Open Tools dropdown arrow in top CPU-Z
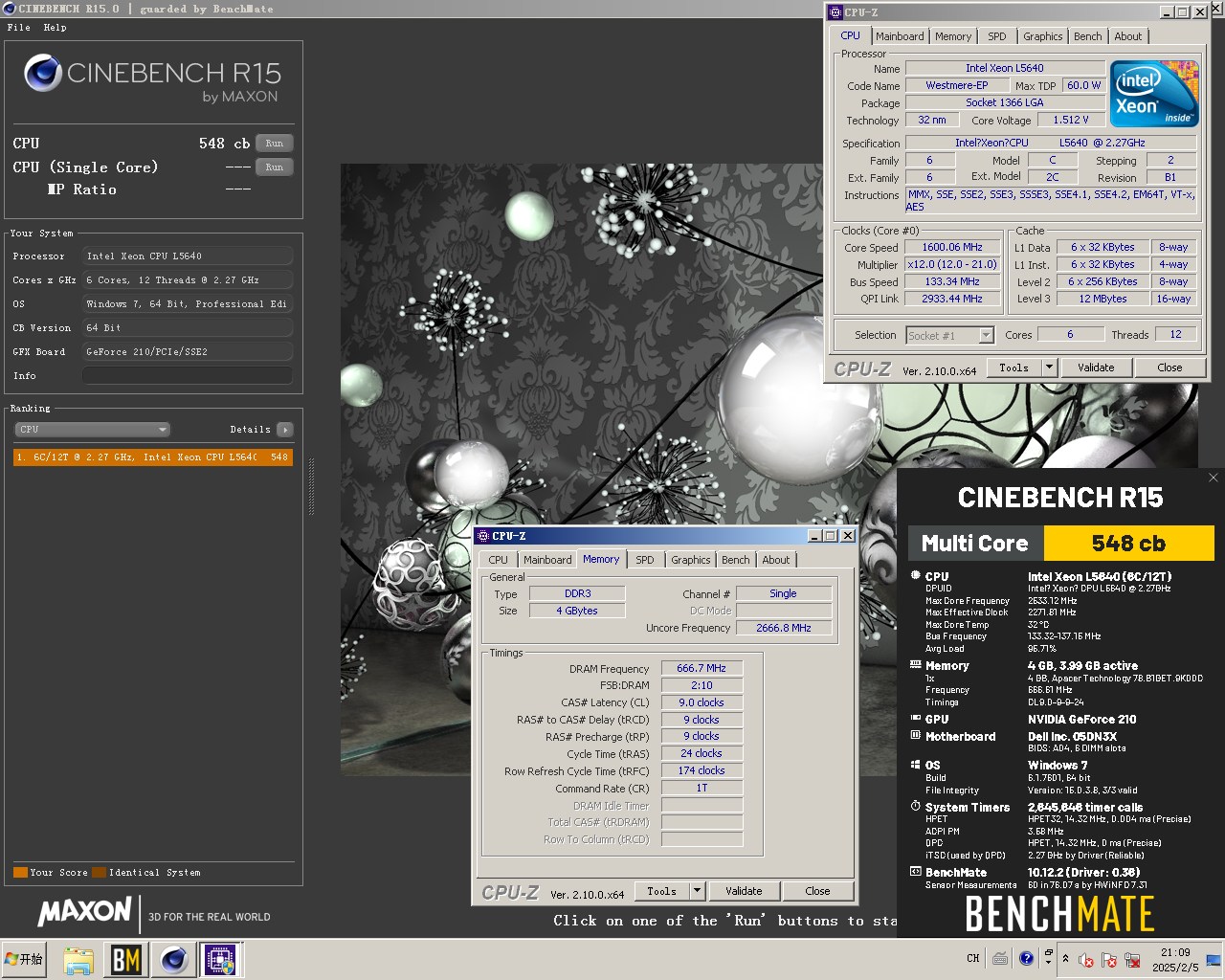Viewport: 1225px width, 980px height. pyautogui.click(x=1049, y=367)
